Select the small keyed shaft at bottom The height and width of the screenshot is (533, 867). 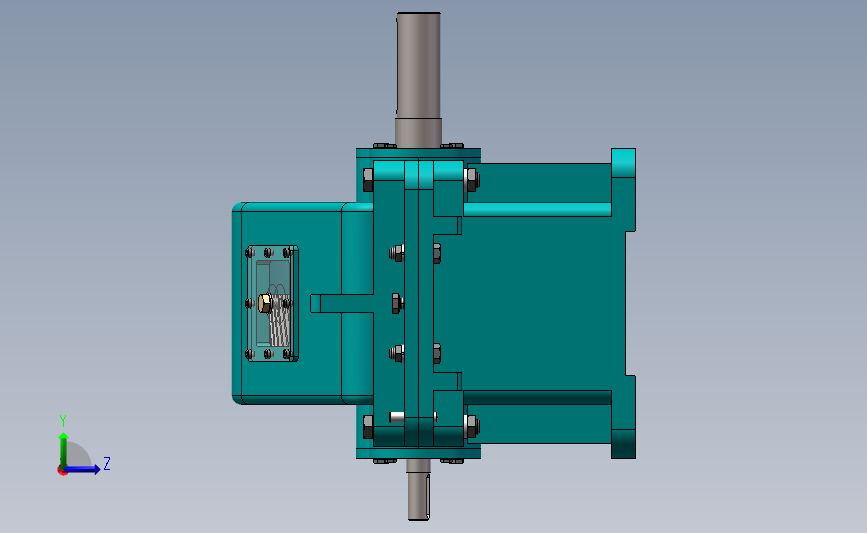(x=419, y=489)
